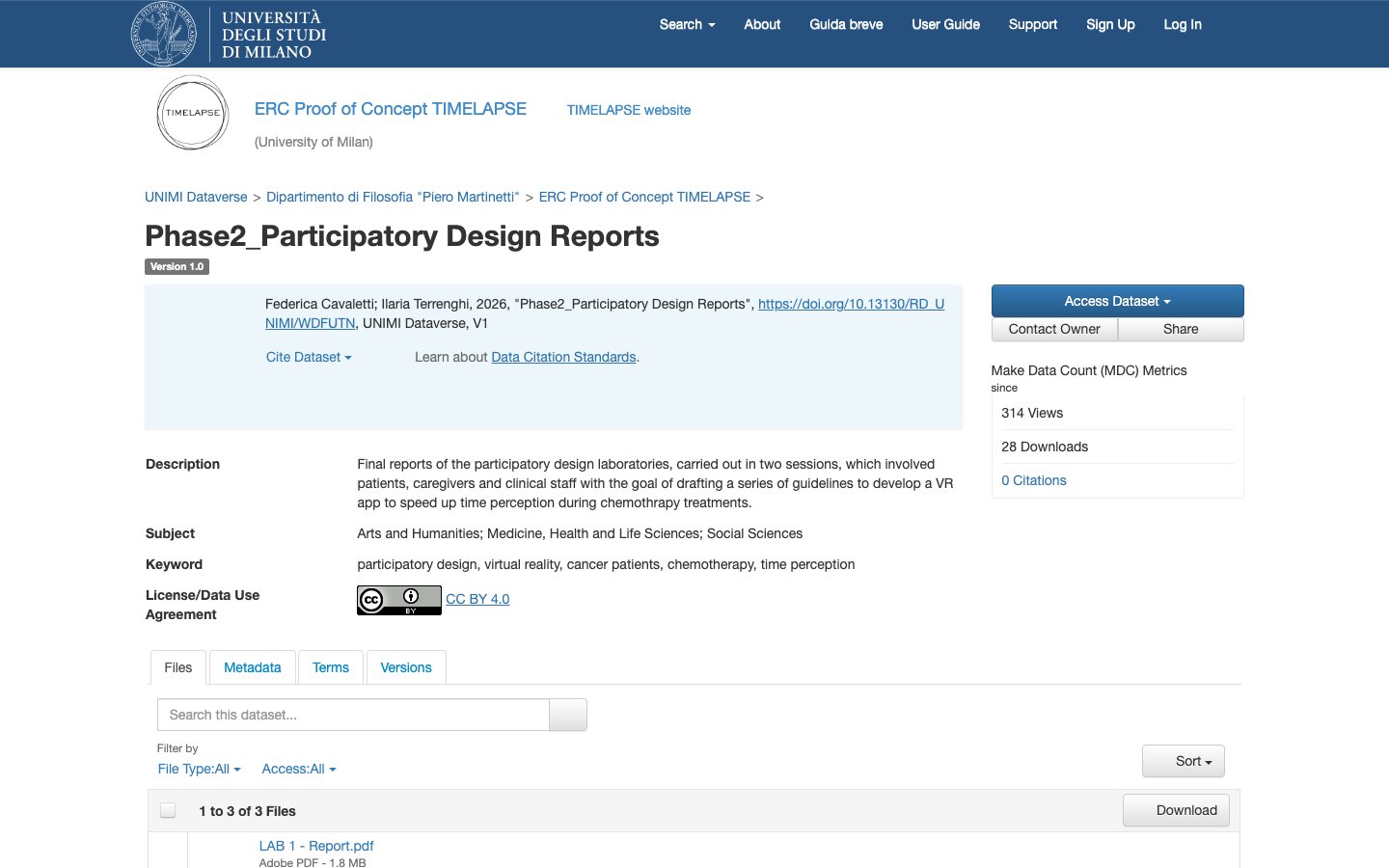Click the Version 1.0 badge
The height and width of the screenshot is (868, 1389).
point(177,267)
